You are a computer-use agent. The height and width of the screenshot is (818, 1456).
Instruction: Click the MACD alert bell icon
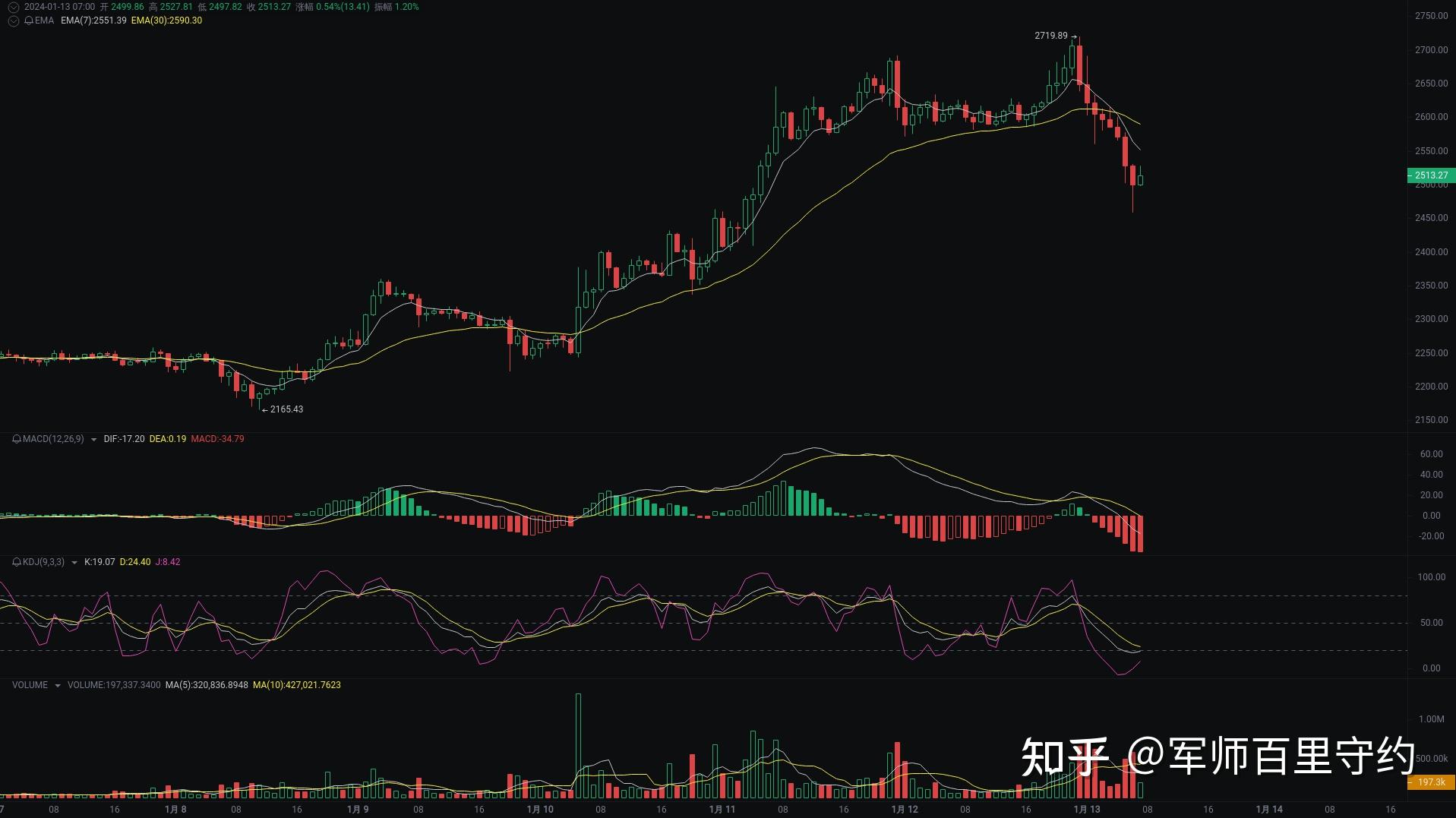[17, 439]
